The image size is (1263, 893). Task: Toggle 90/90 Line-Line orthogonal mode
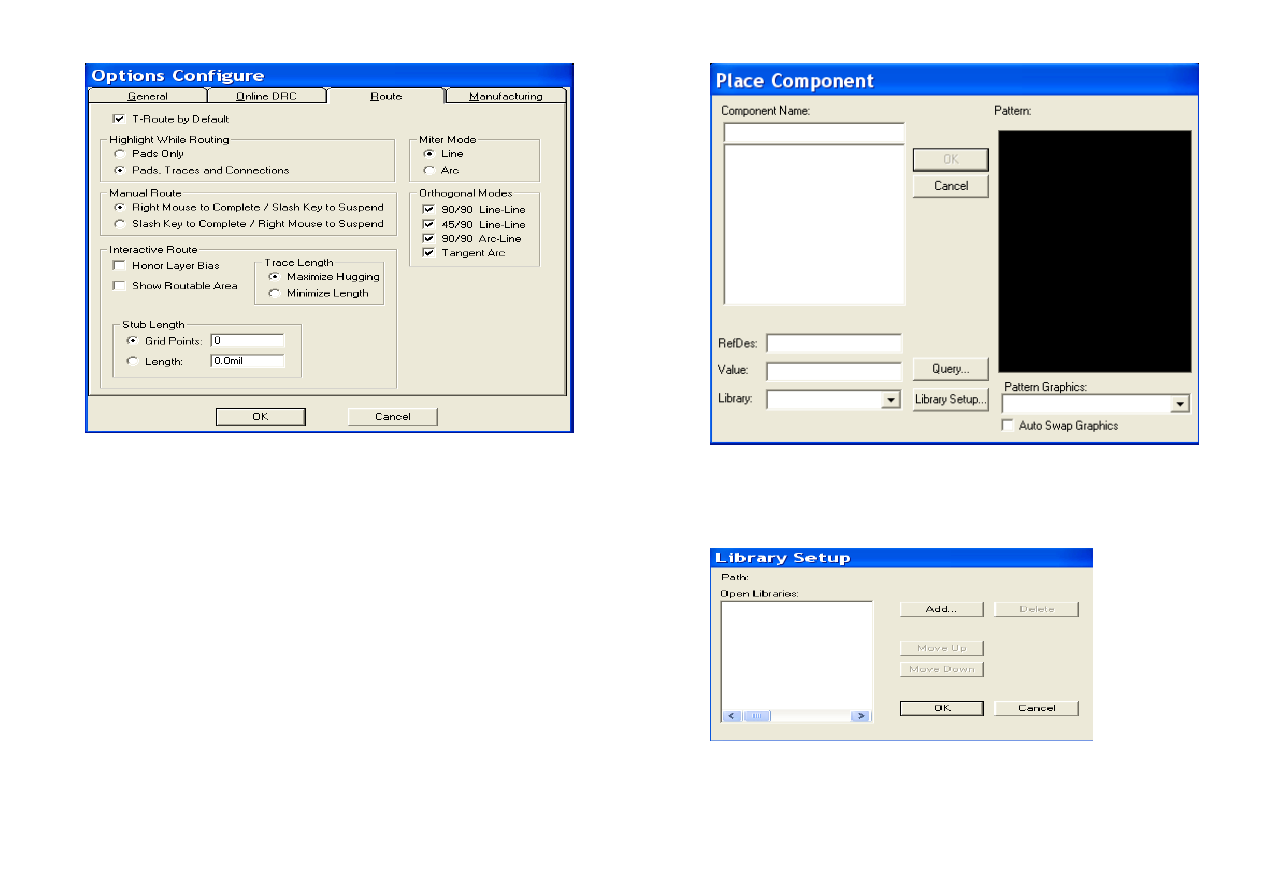point(429,209)
